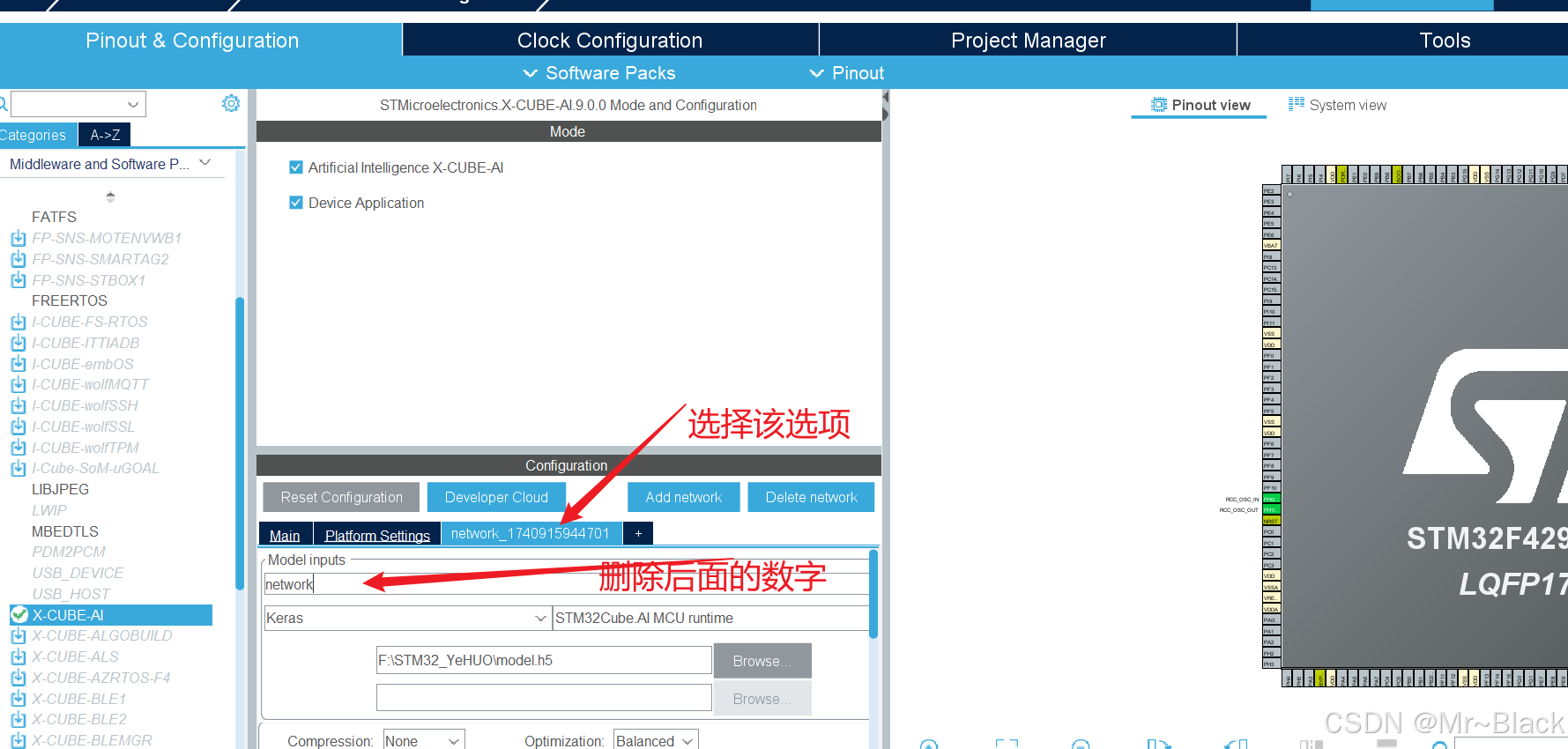The height and width of the screenshot is (749, 1568).
Task: Select FATFS in the middleware list
Action: coord(54,217)
